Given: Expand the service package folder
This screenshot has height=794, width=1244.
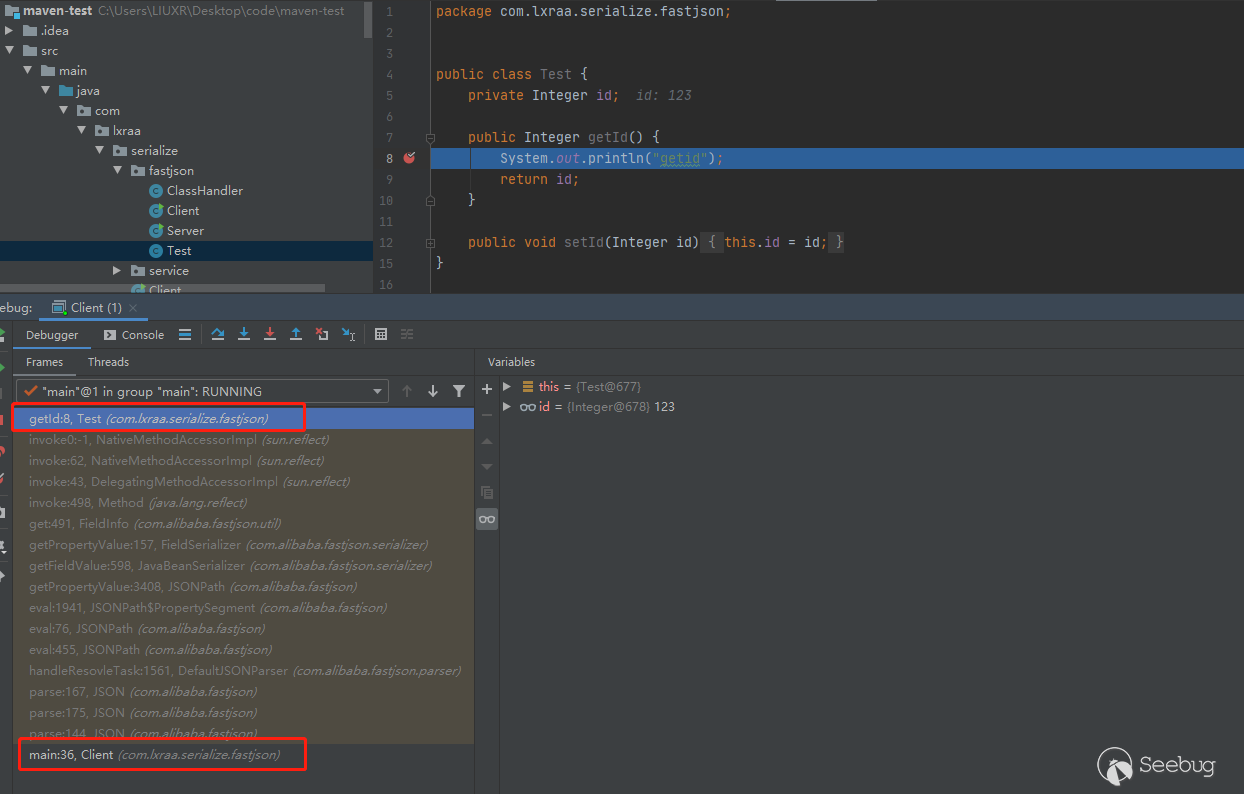Looking at the screenshot, I should 117,271.
